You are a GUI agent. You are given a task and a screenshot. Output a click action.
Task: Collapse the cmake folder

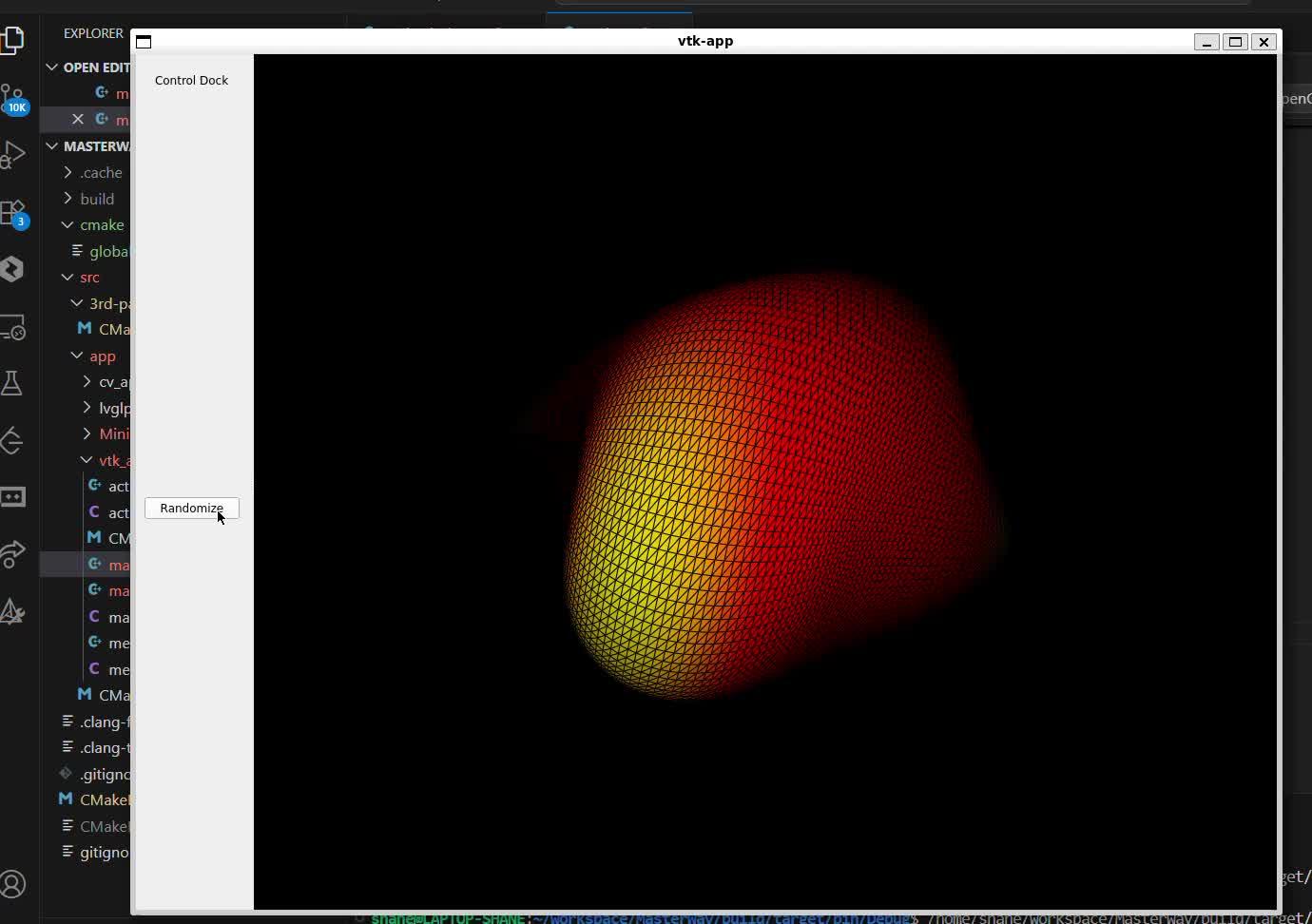tap(68, 224)
